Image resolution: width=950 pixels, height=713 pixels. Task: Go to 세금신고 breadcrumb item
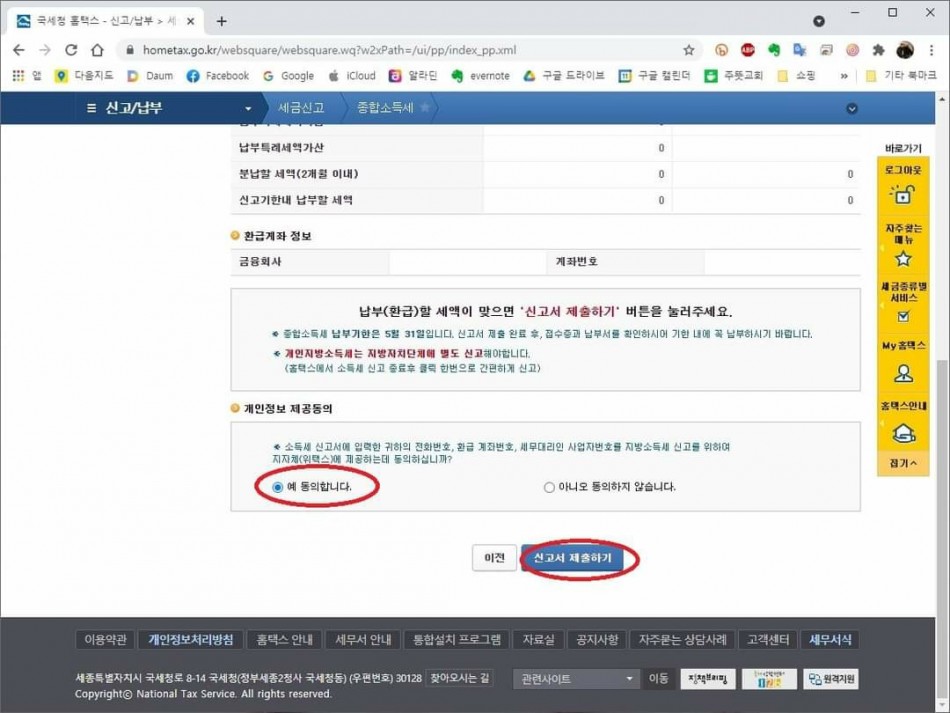[x=301, y=108]
